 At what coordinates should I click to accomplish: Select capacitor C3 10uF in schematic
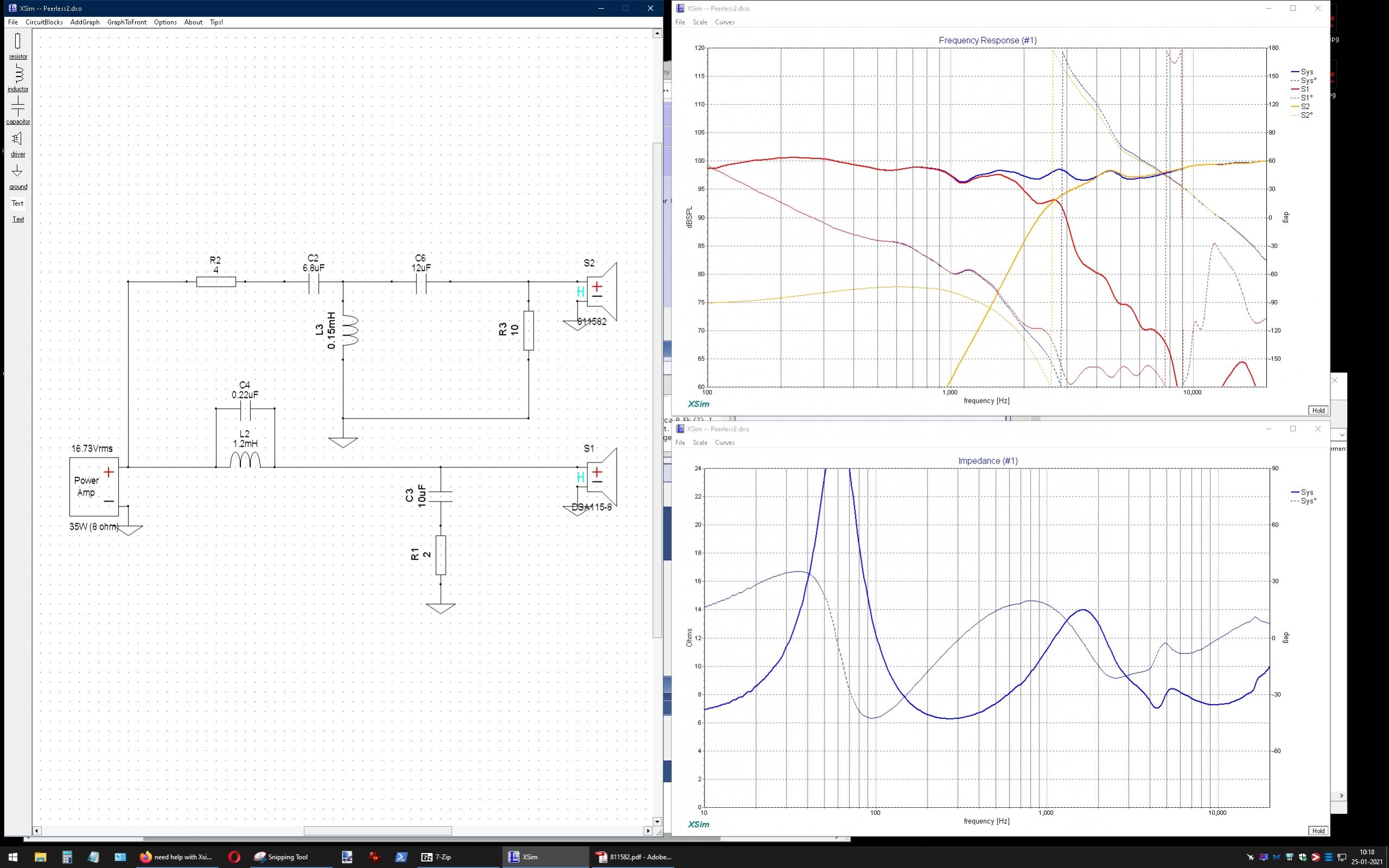441,496
